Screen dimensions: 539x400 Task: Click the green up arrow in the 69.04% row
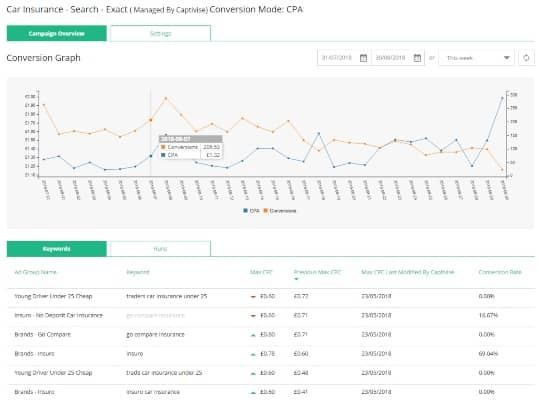pos(253,354)
